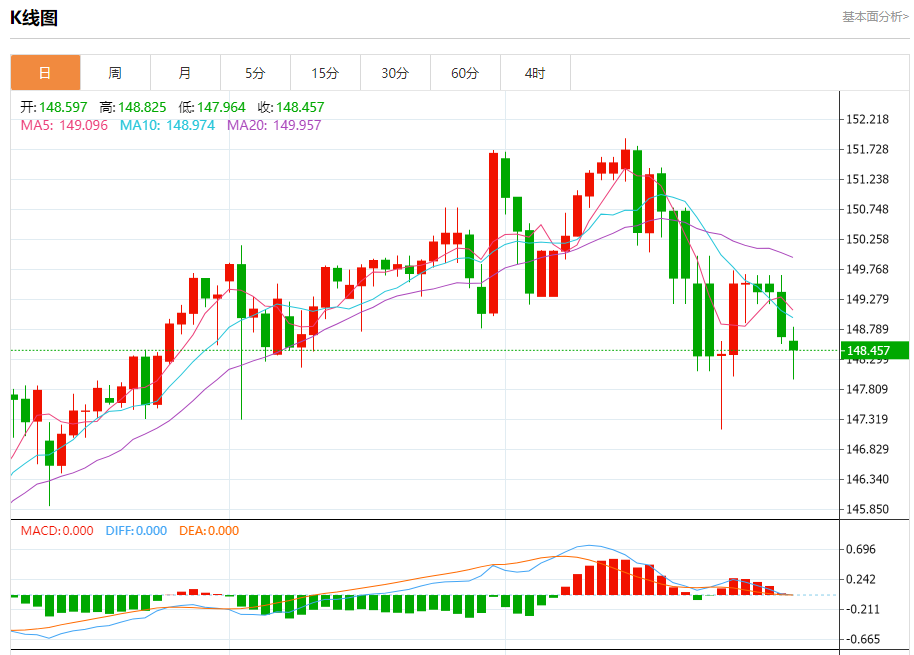Switch to the 月 monthly tab
This screenshot has height=655, width=914.
point(185,73)
